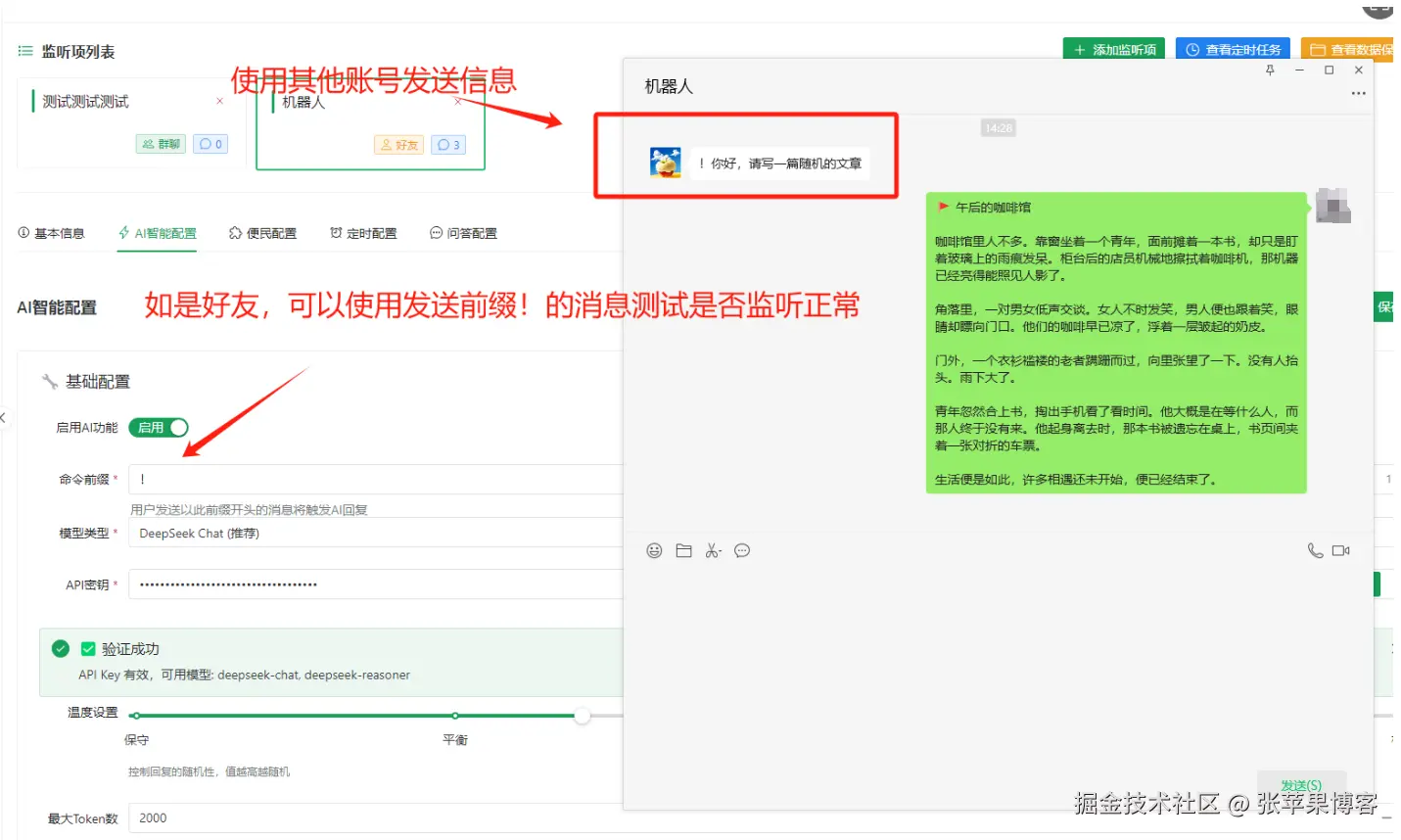Open the emoji picker in the chat window
The height and width of the screenshot is (840, 1401).
point(654,550)
